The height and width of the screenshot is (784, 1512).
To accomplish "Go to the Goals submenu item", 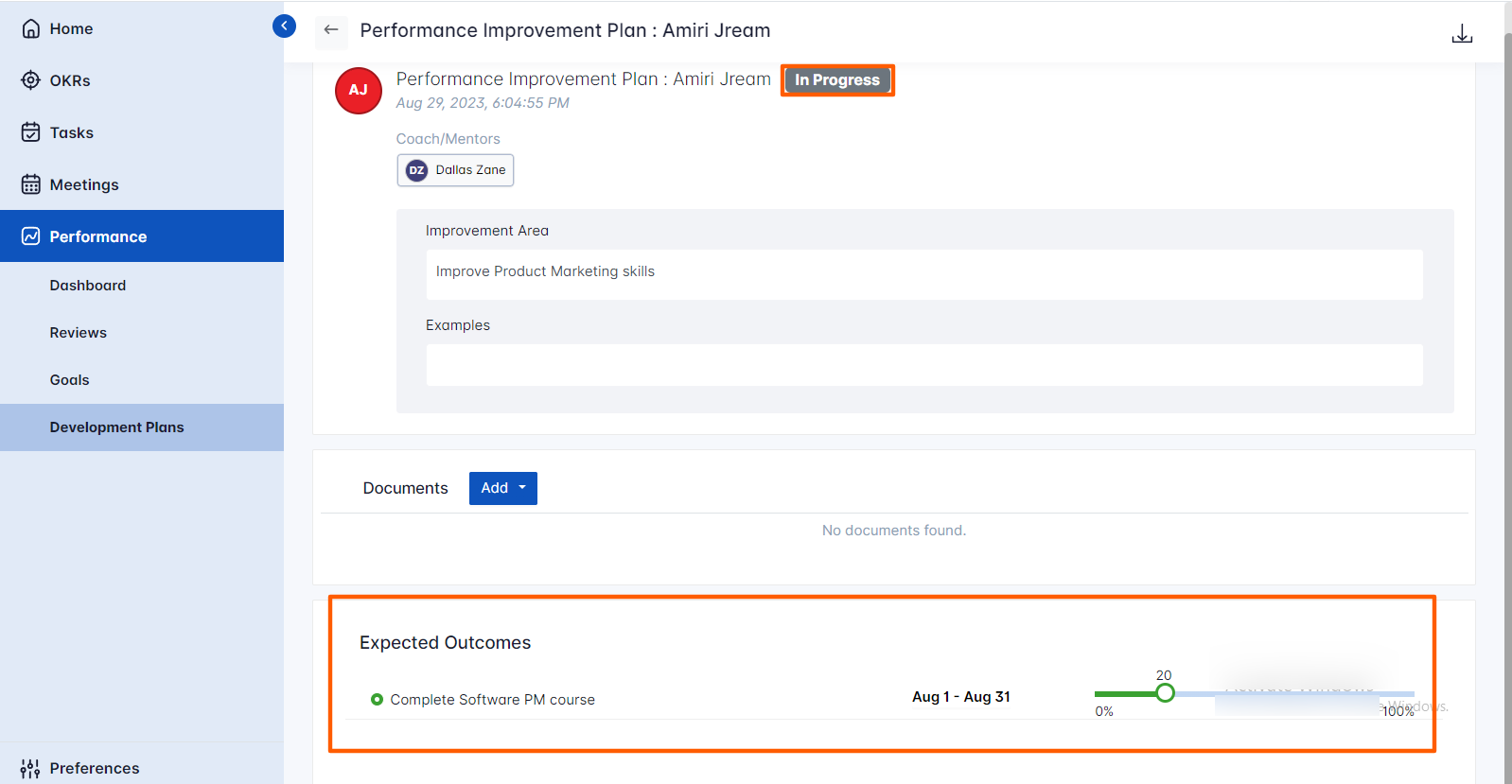I will pos(70,380).
